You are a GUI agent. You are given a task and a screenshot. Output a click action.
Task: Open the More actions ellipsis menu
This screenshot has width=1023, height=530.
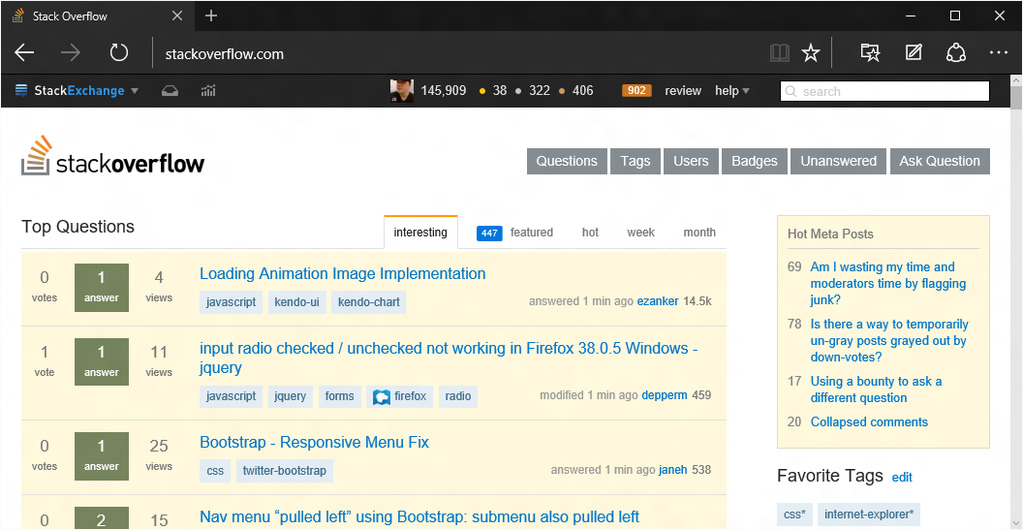[x=998, y=53]
